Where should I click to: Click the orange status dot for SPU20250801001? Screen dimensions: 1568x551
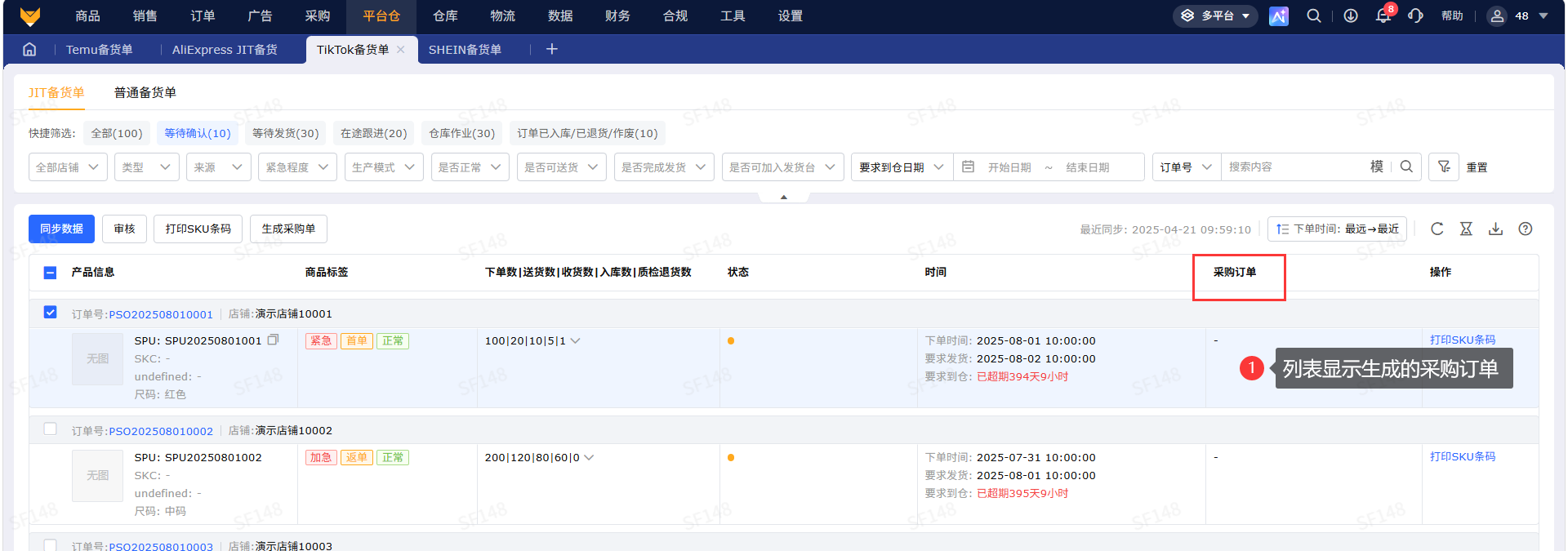(x=731, y=340)
